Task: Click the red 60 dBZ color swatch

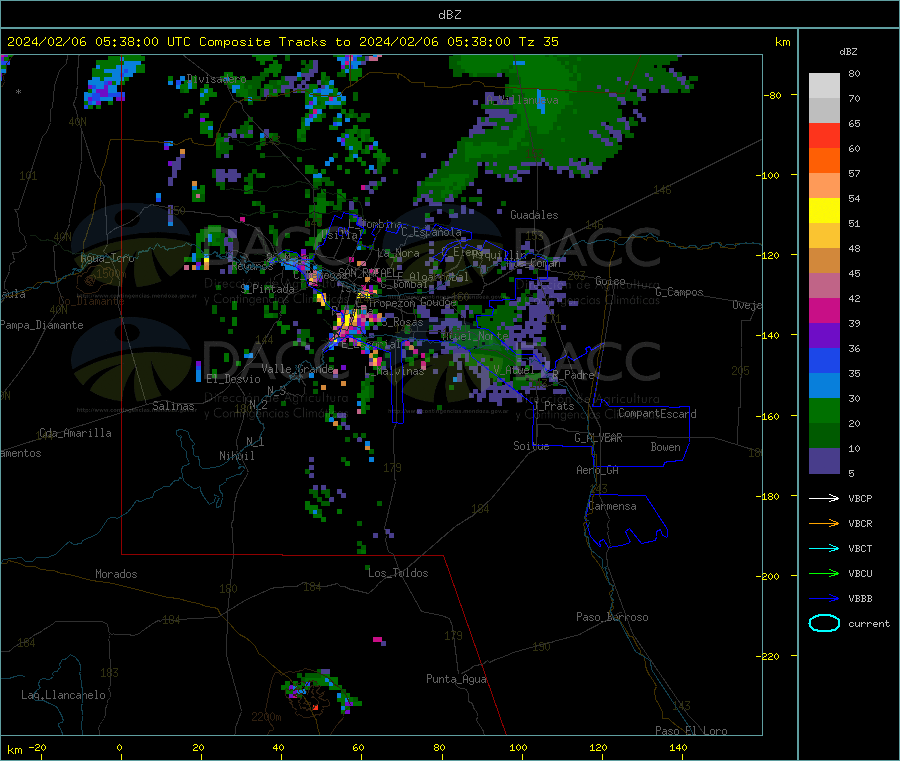Action: (824, 135)
